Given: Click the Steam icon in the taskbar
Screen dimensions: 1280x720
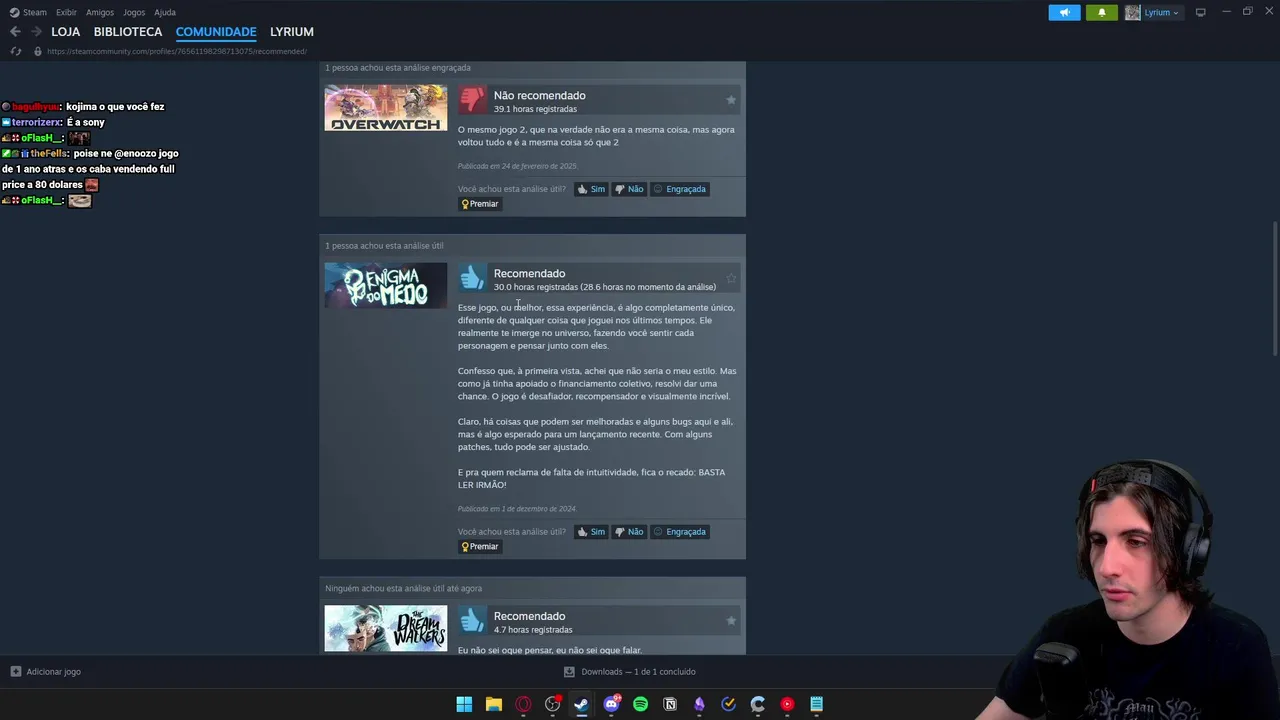Looking at the screenshot, I should pyautogui.click(x=581, y=704).
